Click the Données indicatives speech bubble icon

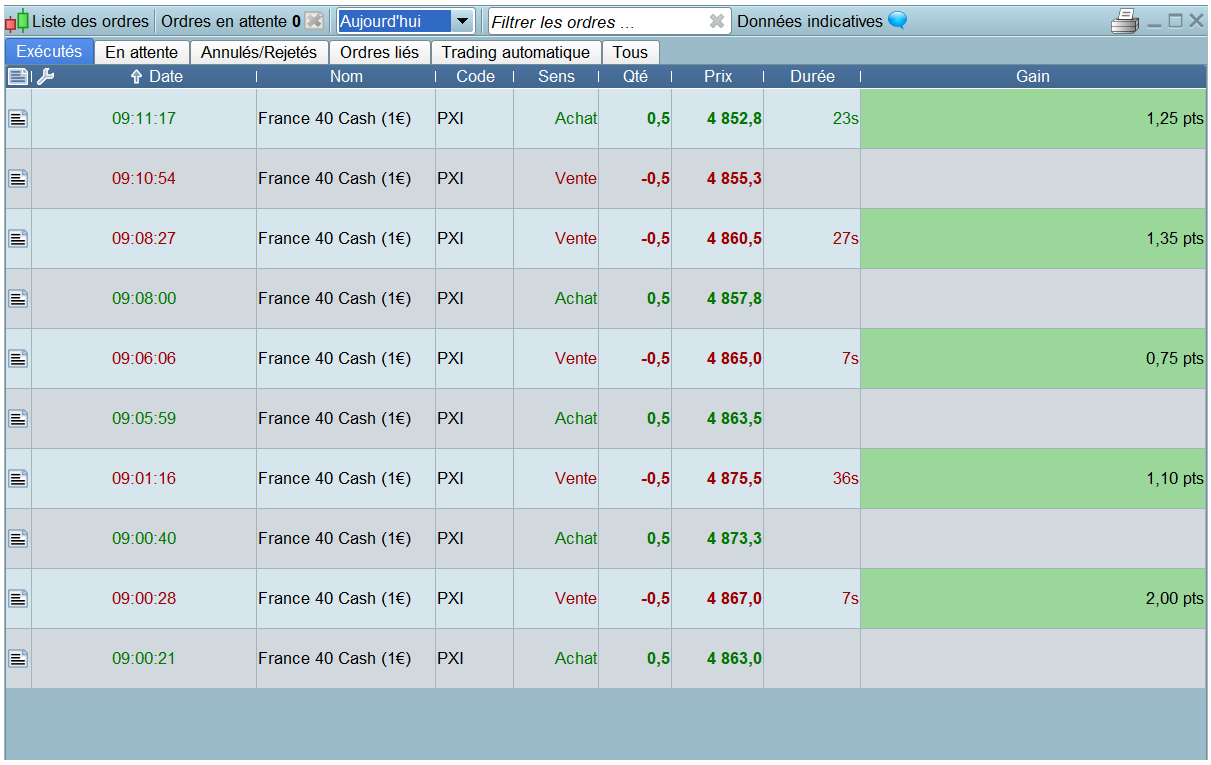[897, 21]
